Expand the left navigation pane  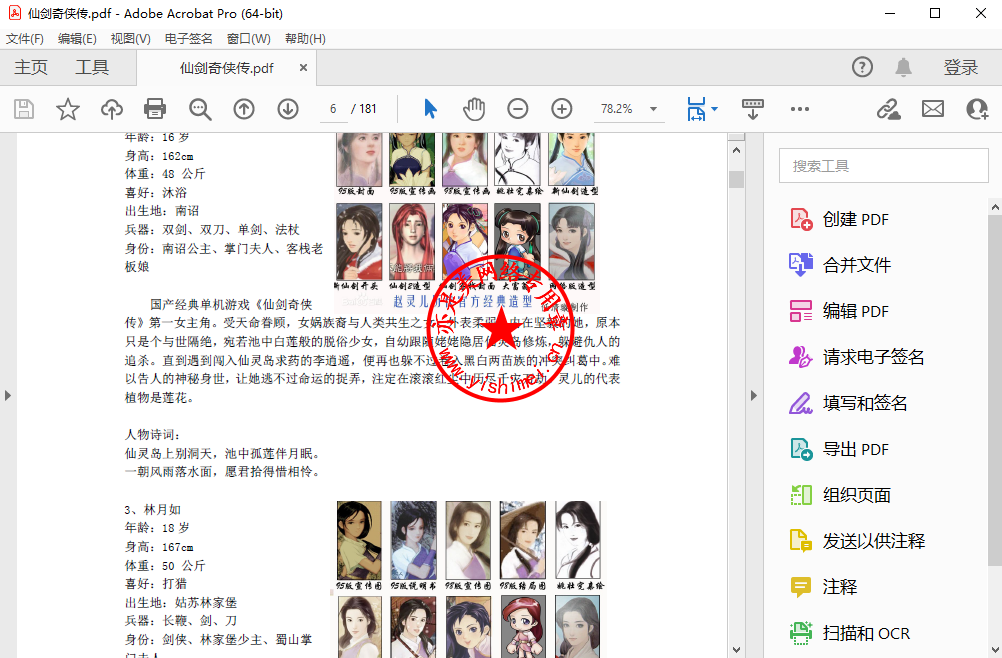coord(8,395)
